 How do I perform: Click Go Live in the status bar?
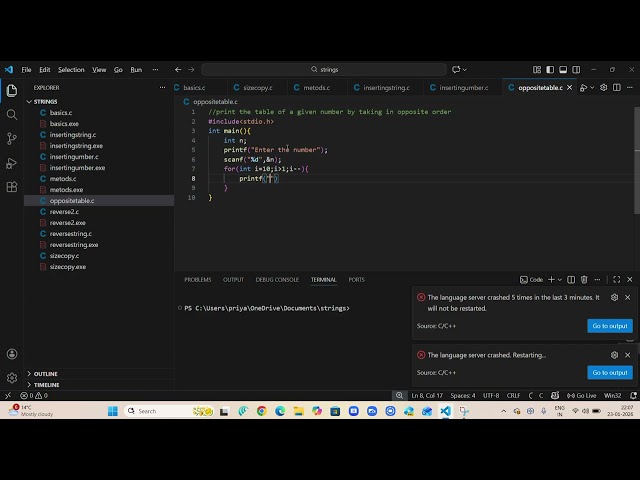pyautogui.click(x=582, y=396)
